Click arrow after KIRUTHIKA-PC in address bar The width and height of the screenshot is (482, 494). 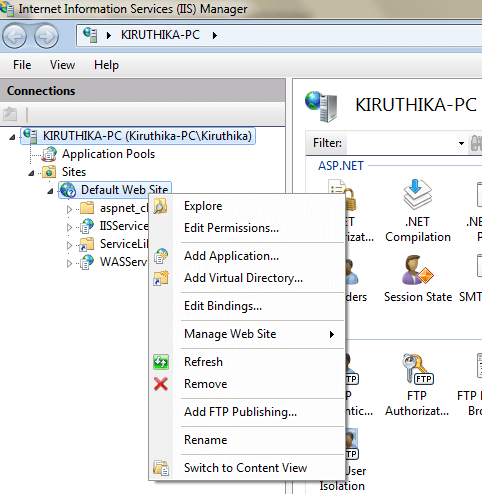pyautogui.click(x=215, y=35)
